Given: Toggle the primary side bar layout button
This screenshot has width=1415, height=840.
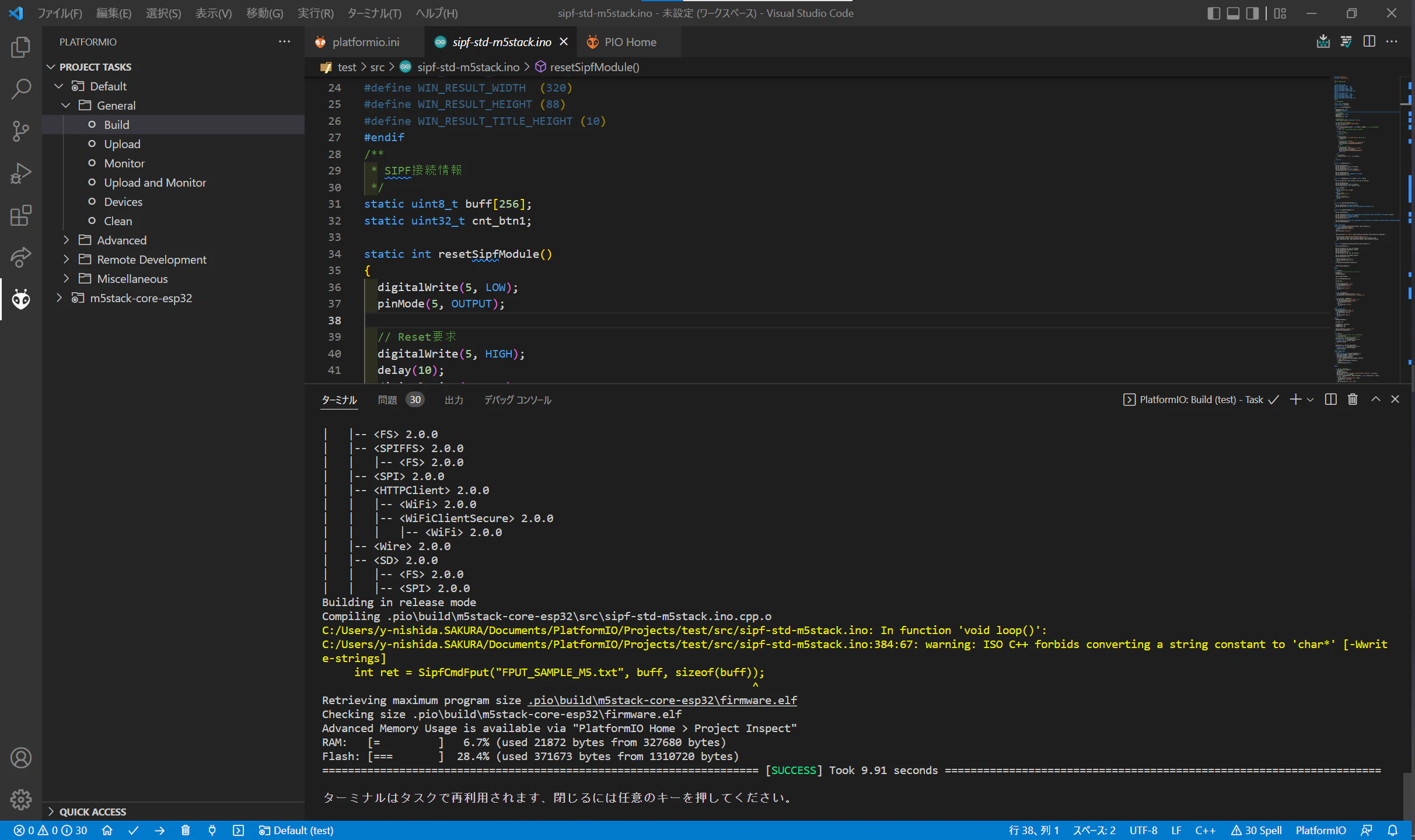Looking at the screenshot, I should pos(1214,13).
